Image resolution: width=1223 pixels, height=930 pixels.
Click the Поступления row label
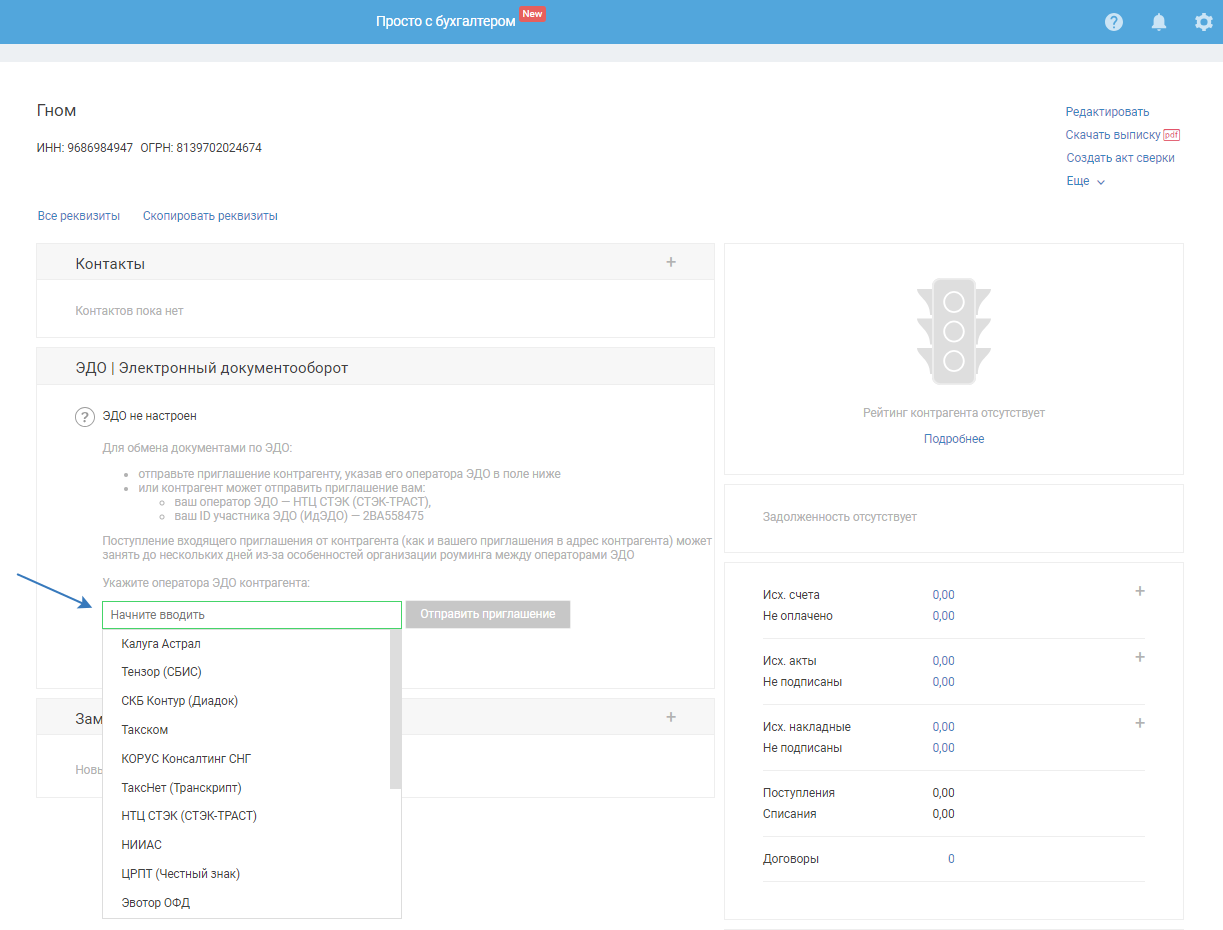(799, 793)
